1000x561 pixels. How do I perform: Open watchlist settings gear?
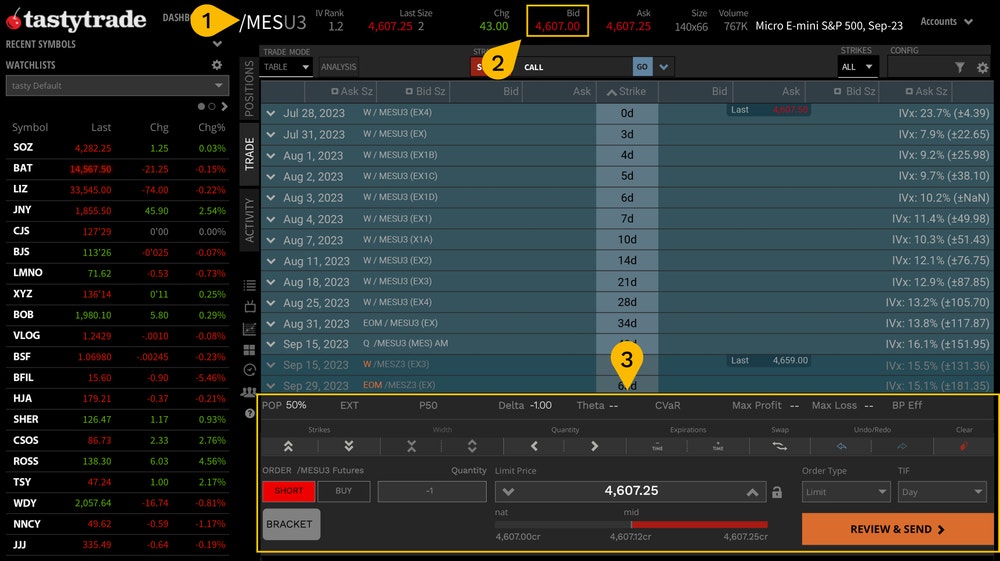click(217, 65)
